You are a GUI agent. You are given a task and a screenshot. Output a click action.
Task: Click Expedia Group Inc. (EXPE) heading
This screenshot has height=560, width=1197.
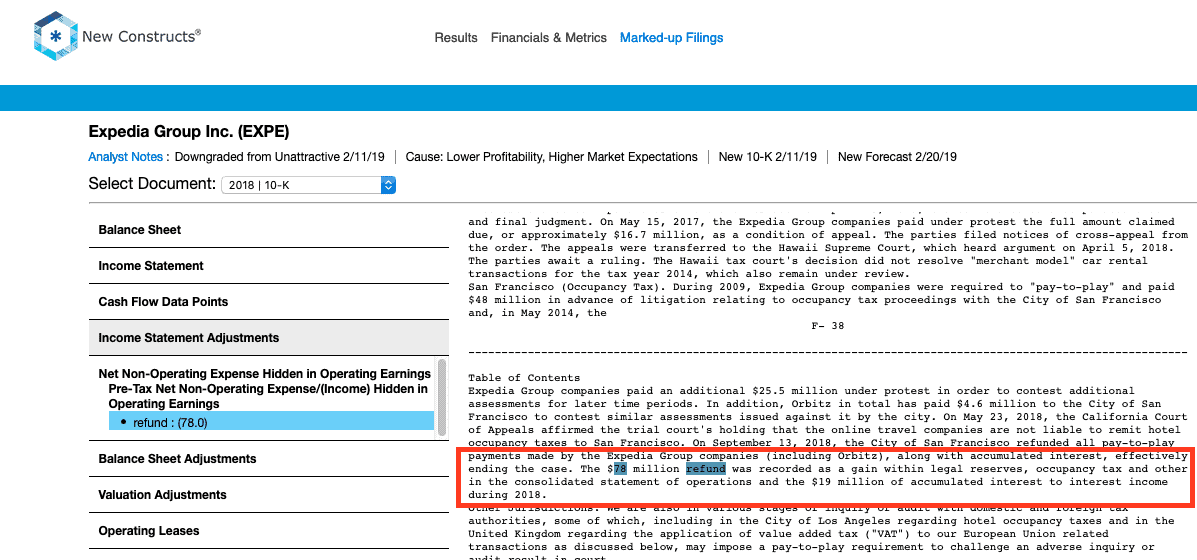tap(189, 131)
